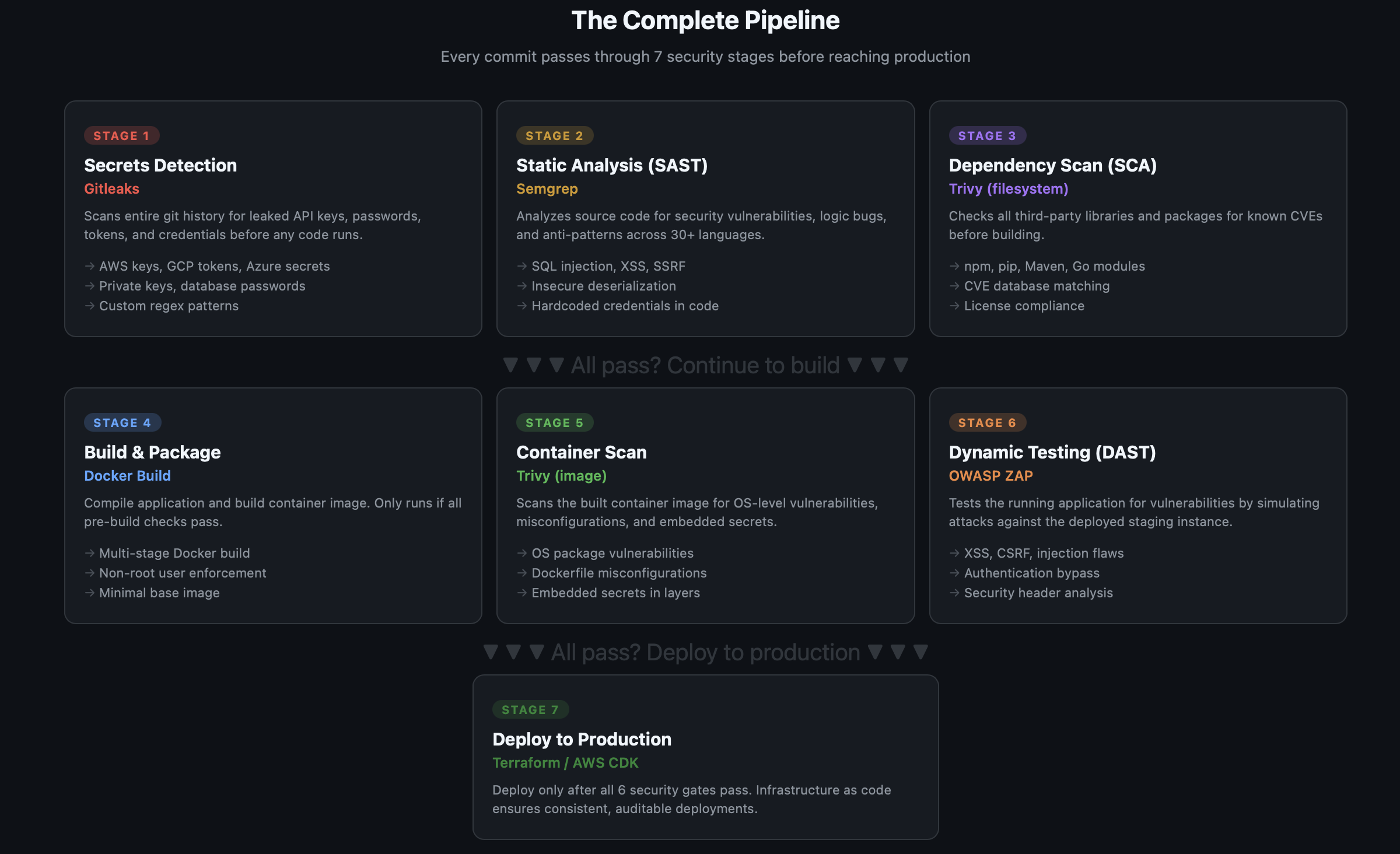
Task: Select the 'OWASP ZAP' tool label
Action: (x=991, y=475)
